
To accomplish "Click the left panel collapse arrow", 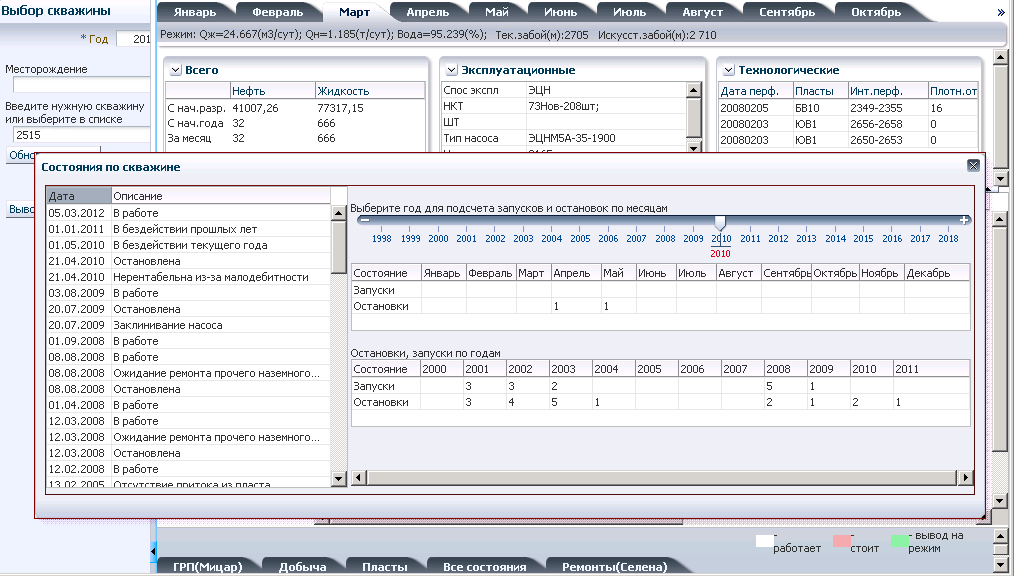I will (x=153, y=551).
